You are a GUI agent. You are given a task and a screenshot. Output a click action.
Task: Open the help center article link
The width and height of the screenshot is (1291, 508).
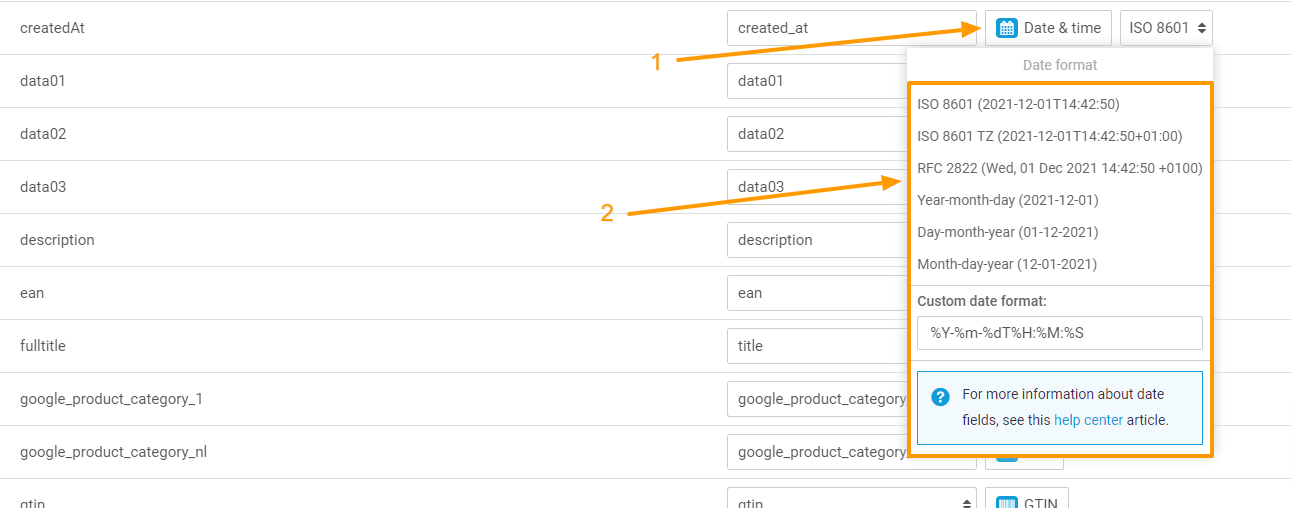pyautogui.click(x=1088, y=420)
